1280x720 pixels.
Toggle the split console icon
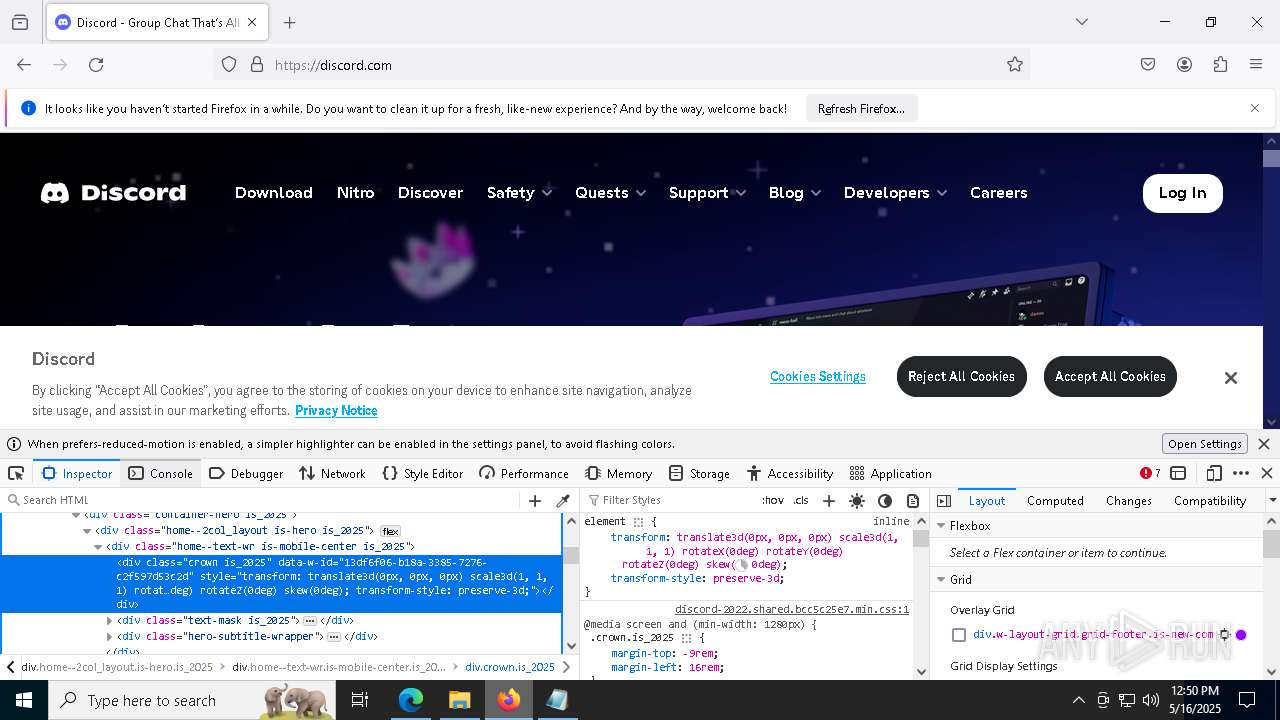pos(1178,473)
